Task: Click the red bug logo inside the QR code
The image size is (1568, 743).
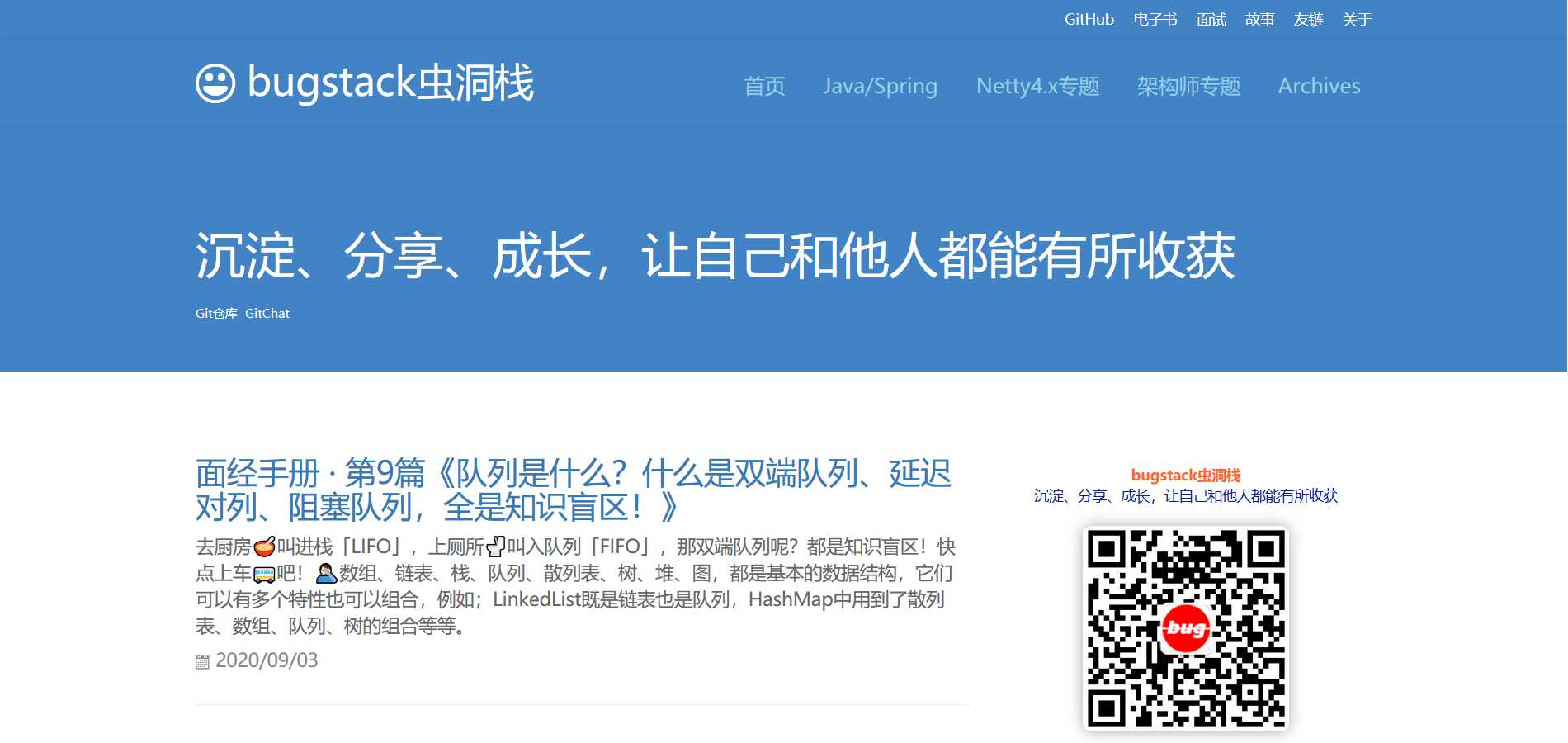Action: pos(1187,628)
